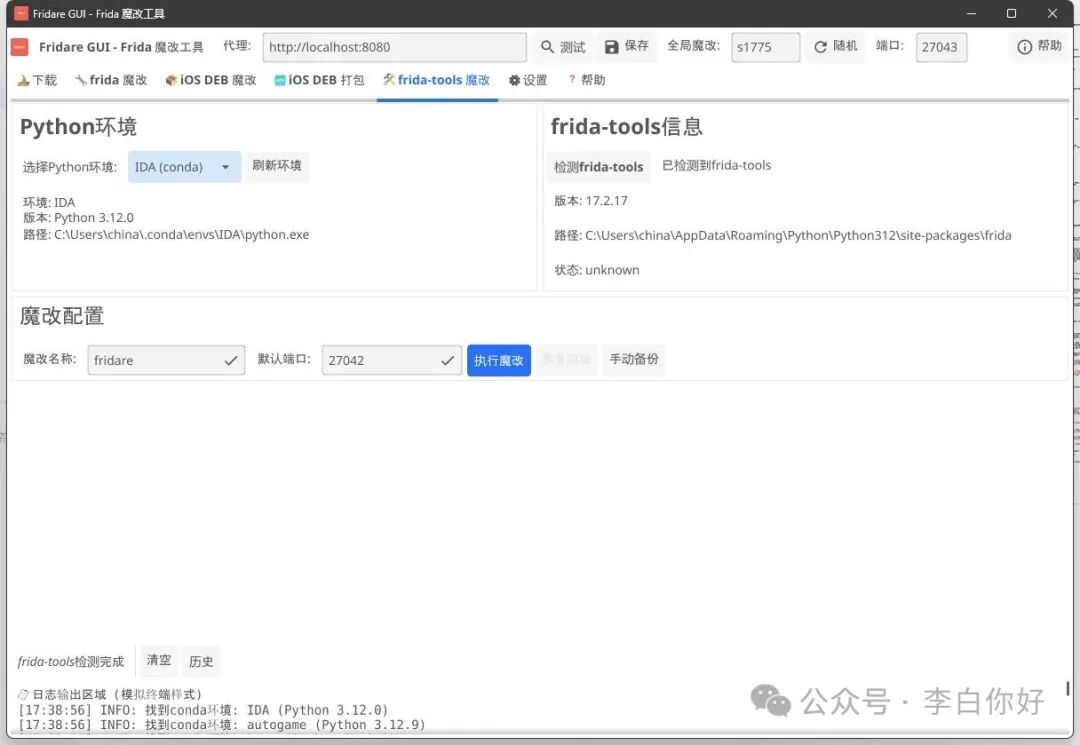The height and width of the screenshot is (745, 1080).
Task: Expand the 默认端口 27042 combo box
Action: [391, 360]
